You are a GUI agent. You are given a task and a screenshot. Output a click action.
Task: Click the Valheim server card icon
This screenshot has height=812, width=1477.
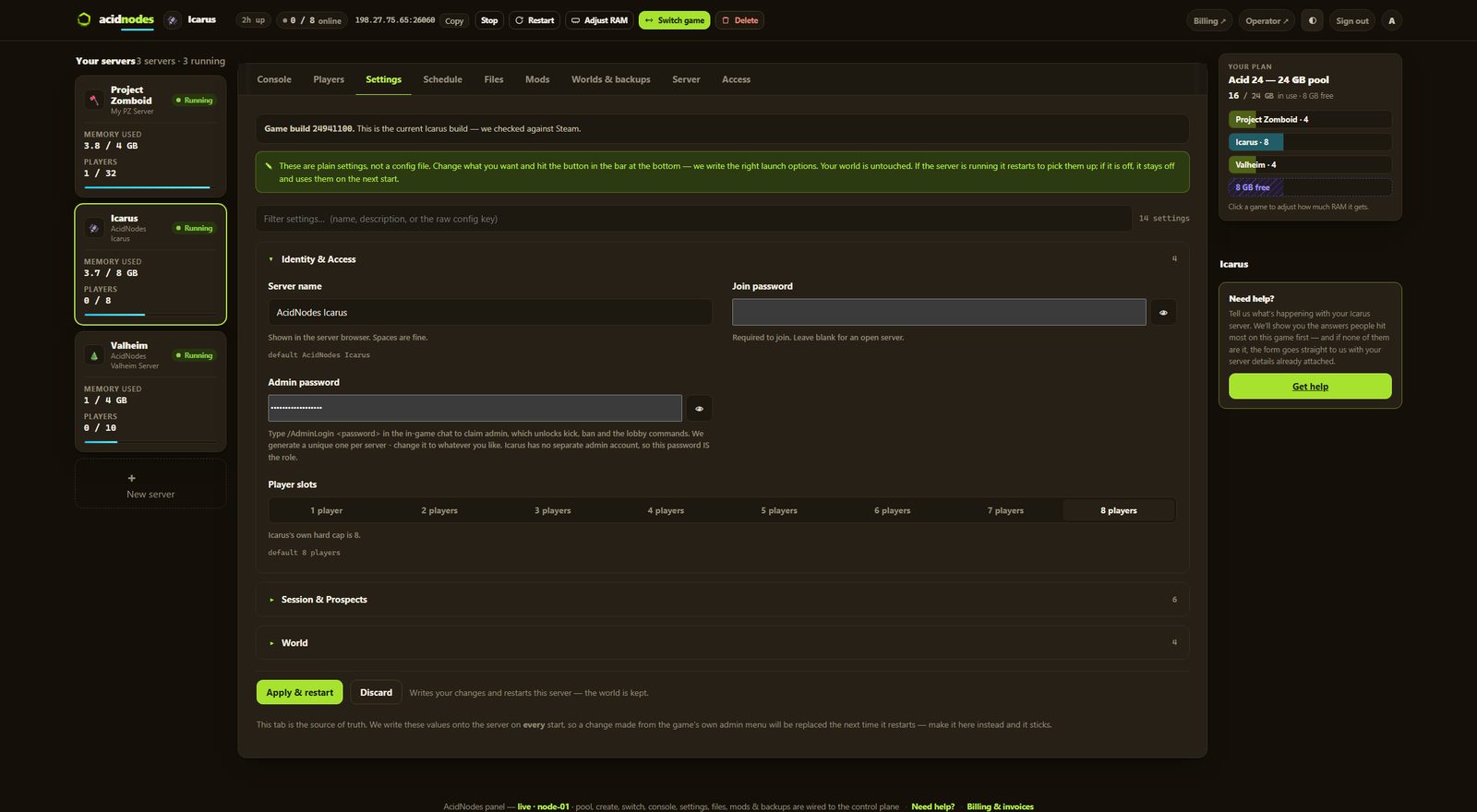pos(94,355)
